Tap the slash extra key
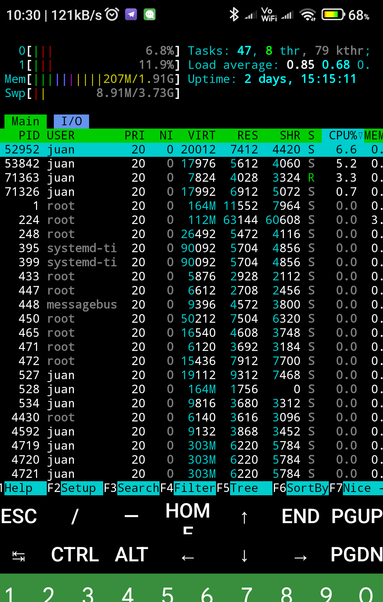 tap(75, 516)
